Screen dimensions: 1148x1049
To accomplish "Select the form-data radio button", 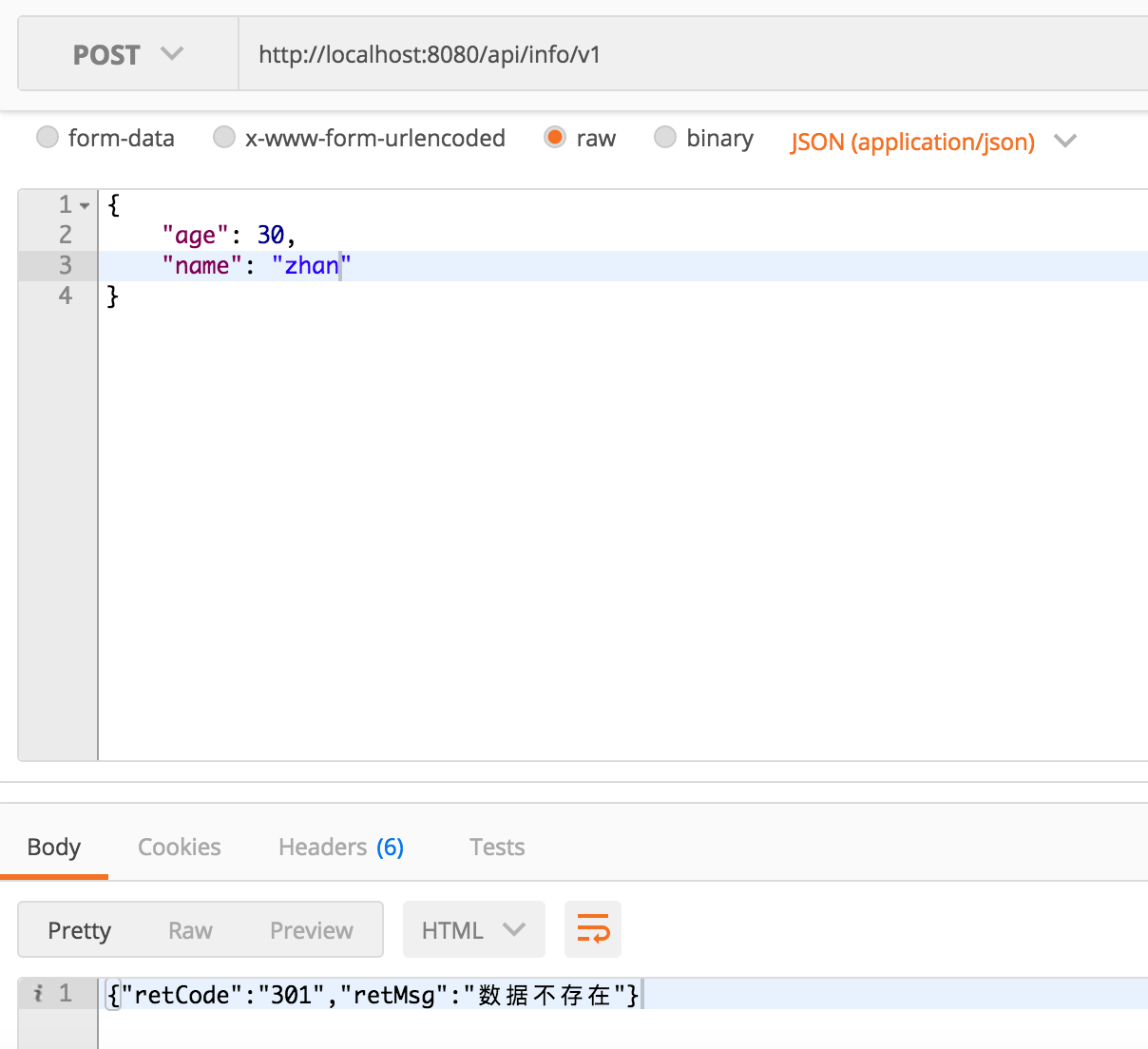I will (48, 138).
